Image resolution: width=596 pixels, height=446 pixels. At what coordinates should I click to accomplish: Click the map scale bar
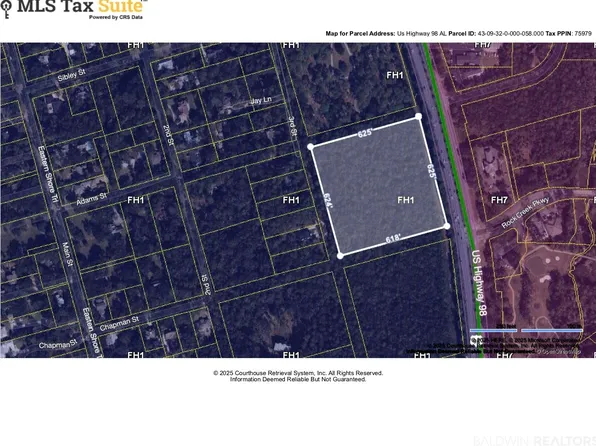[x=526, y=329]
